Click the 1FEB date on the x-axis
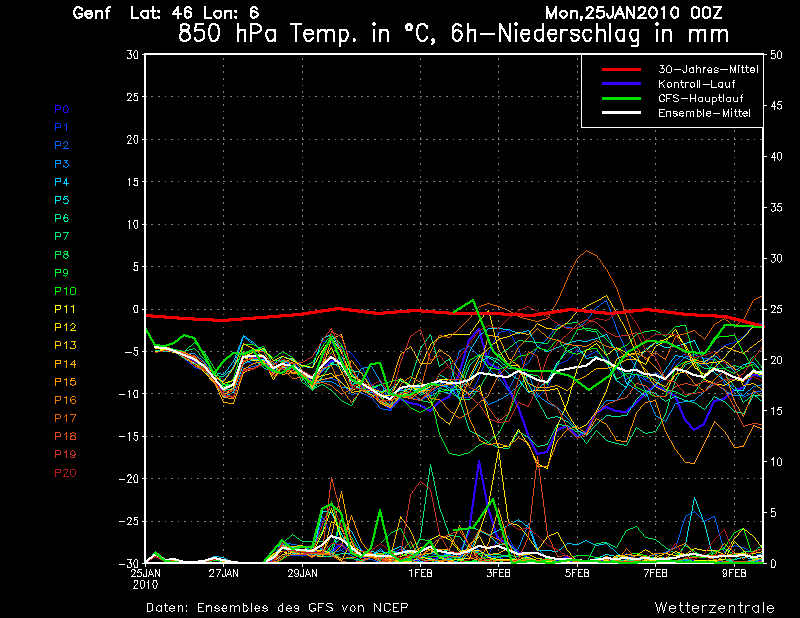The width and height of the screenshot is (800, 618). pos(420,574)
